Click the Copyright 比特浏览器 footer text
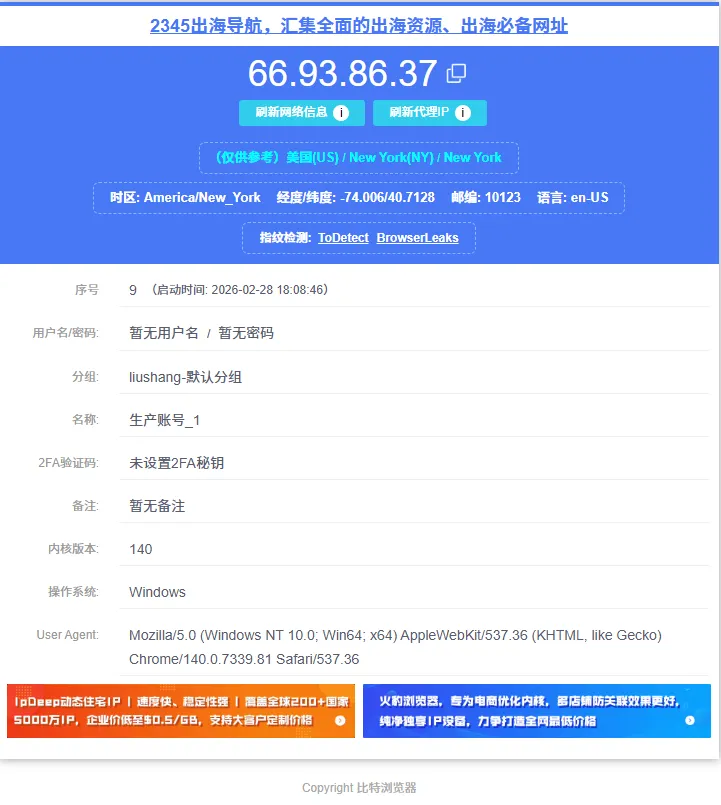This screenshot has width=721, height=805. click(359, 788)
